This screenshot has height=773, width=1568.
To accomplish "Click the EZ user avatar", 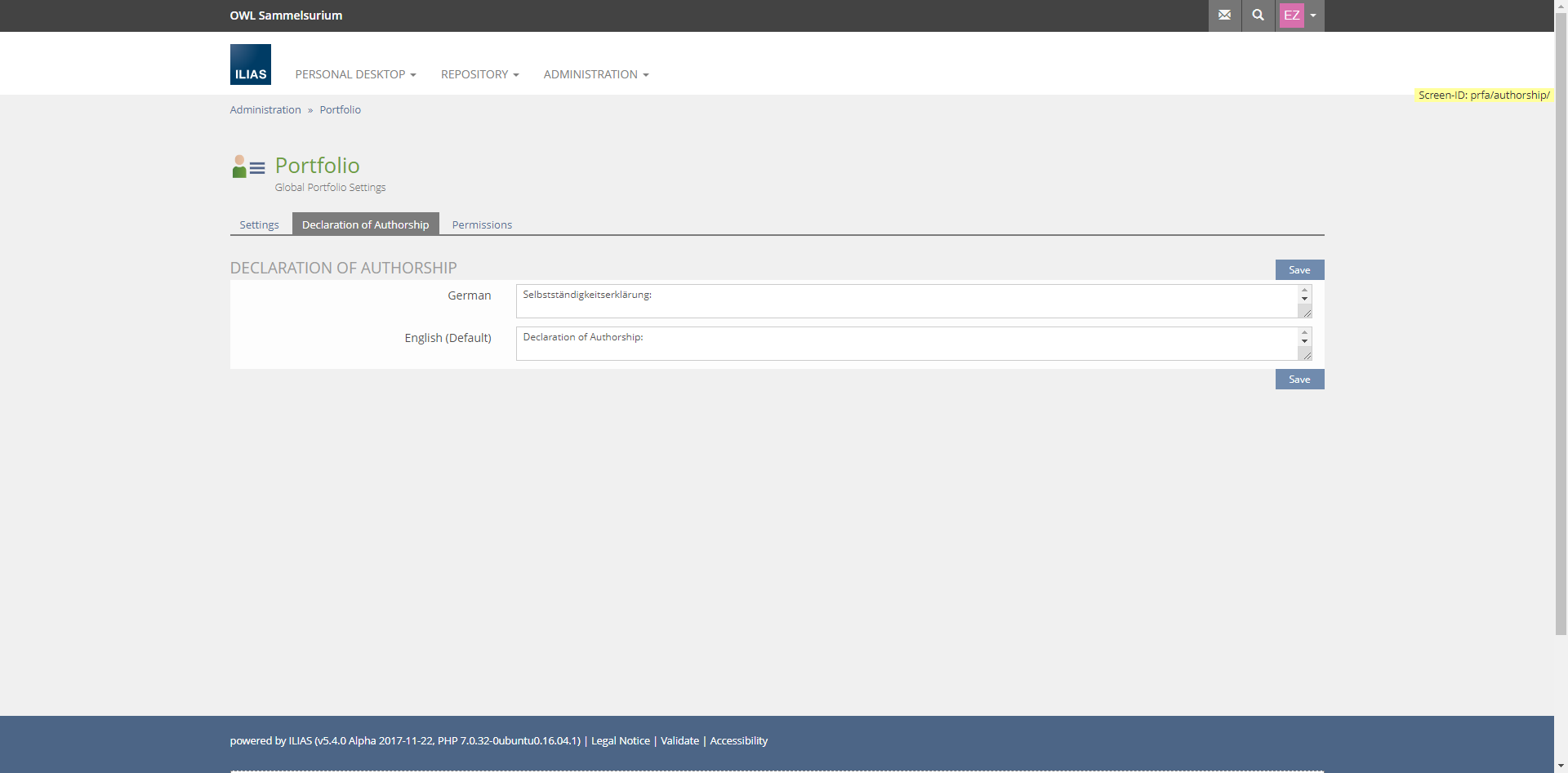I will tap(1291, 16).
